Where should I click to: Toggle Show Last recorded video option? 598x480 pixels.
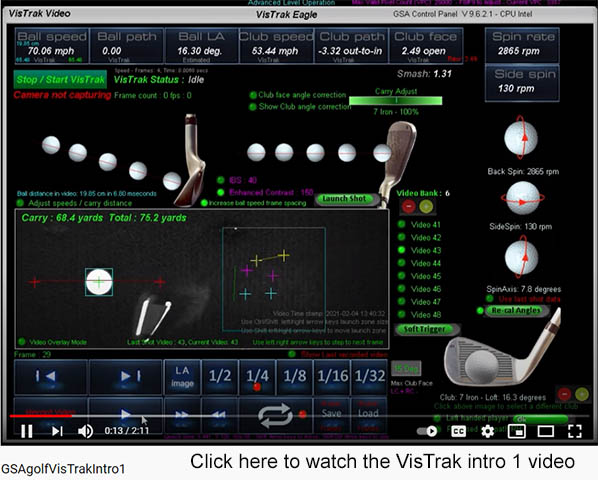click(338, 355)
